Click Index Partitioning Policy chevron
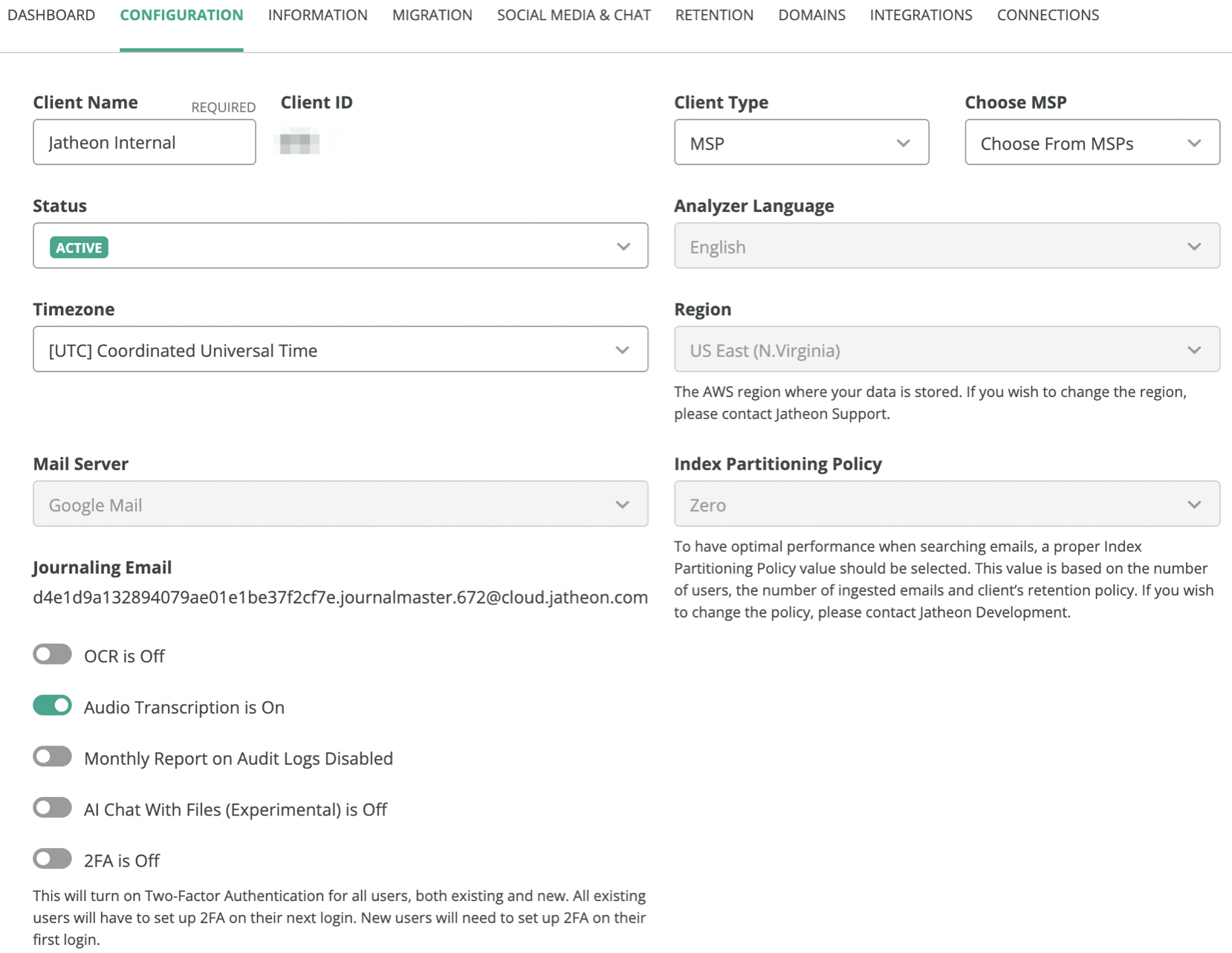 pyautogui.click(x=1194, y=504)
